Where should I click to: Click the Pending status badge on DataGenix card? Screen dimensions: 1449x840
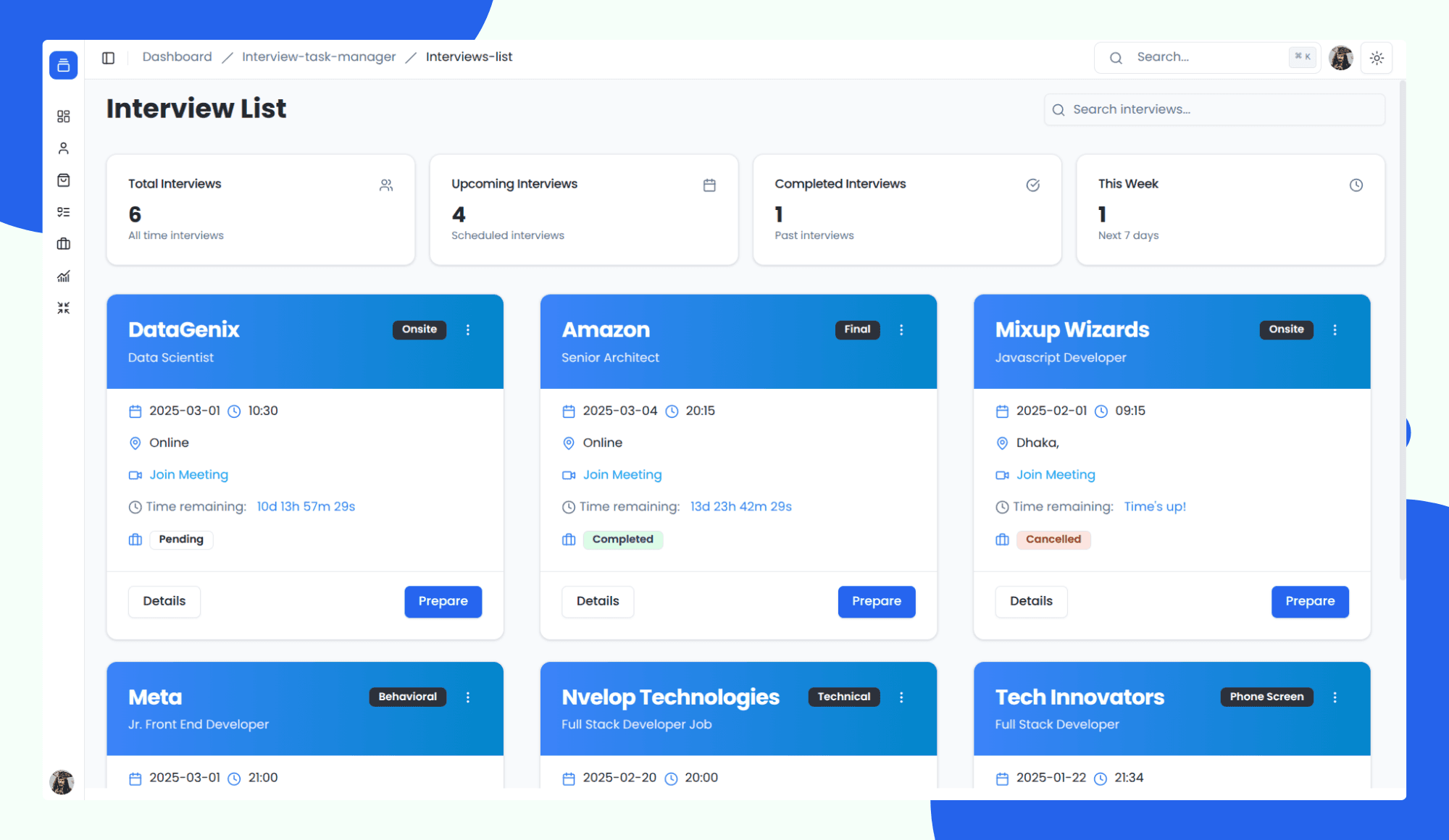[x=181, y=539]
